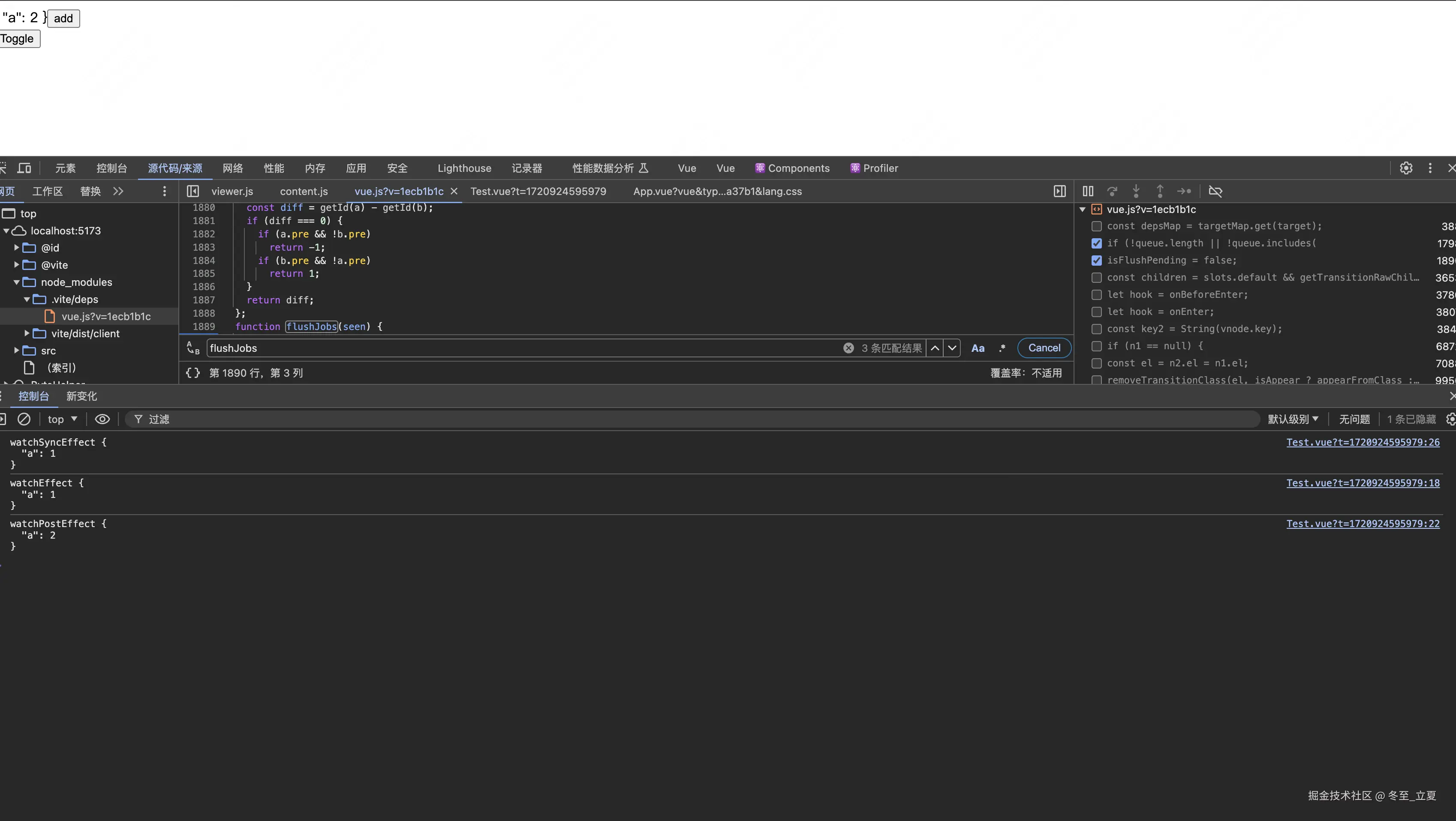The height and width of the screenshot is (821, 1456).
Task: Switch to the Test.vue?t=1720924595979 file tab
Action: tap(538, 191)
